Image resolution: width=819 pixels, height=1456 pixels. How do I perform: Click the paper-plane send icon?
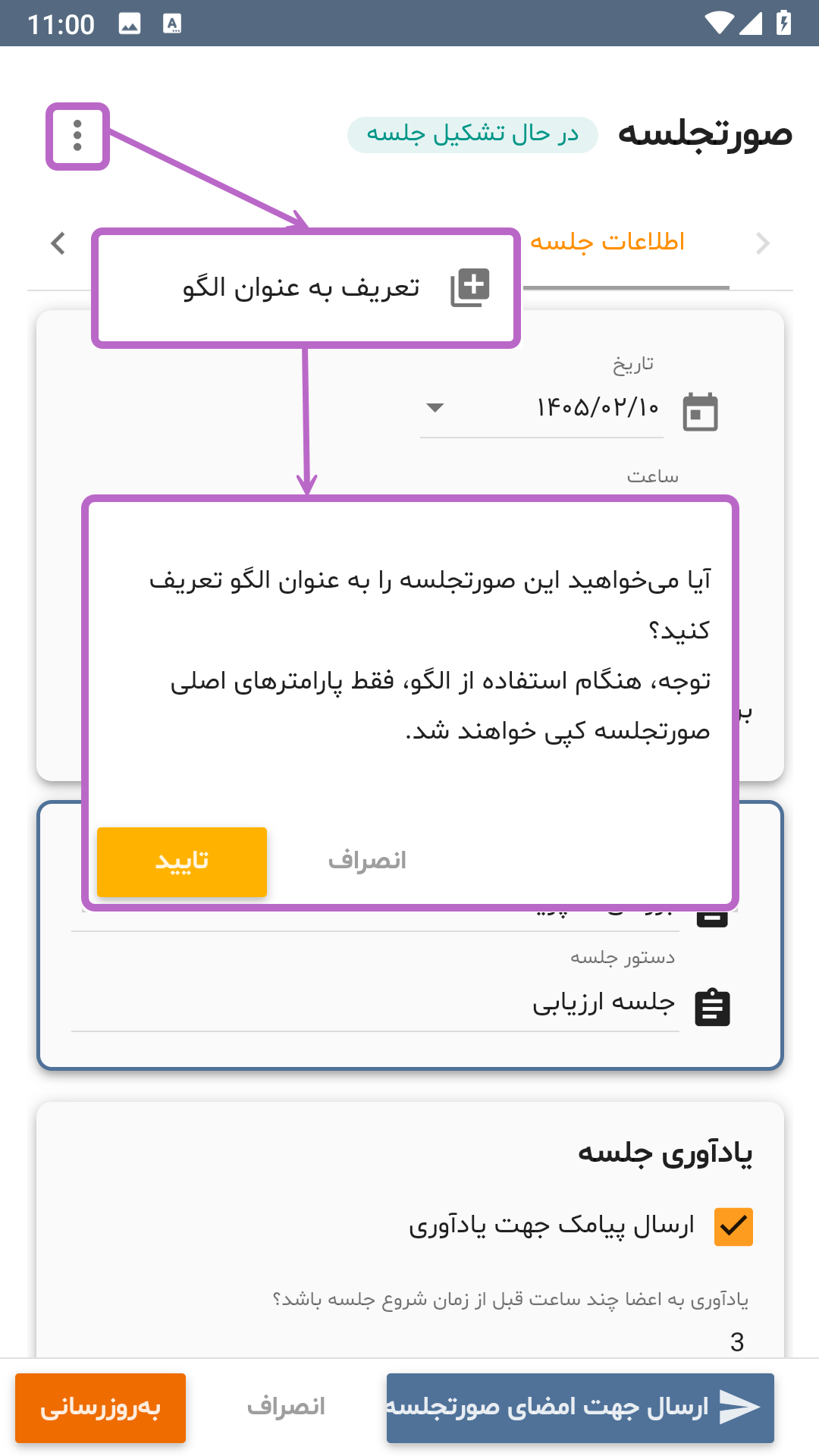pos(739,1407)
